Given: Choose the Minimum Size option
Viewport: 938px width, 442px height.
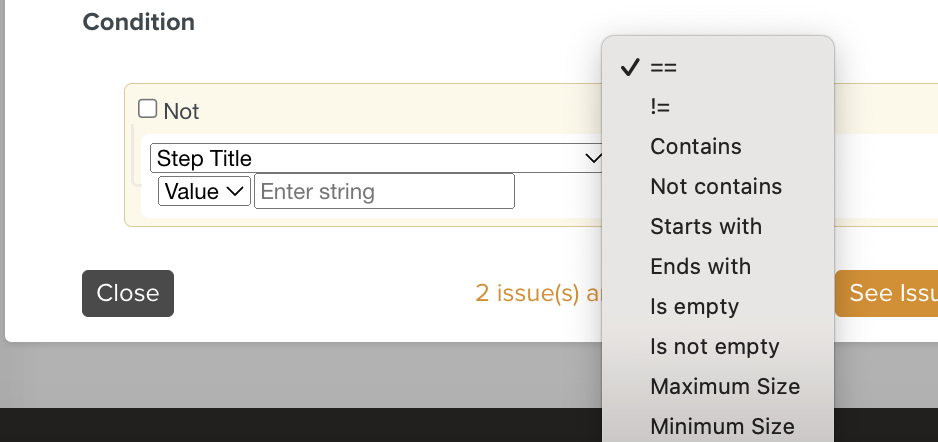Looking at the screenshot, I should click(x=722, y=427).
